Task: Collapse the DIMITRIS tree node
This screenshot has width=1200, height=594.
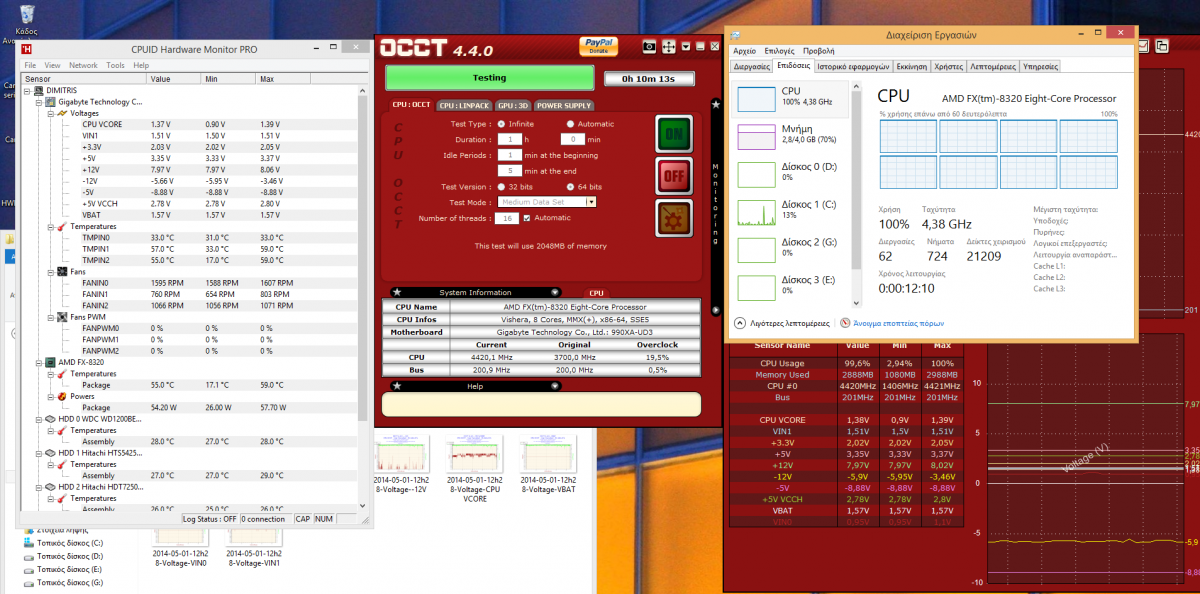Action: [28, 91]
